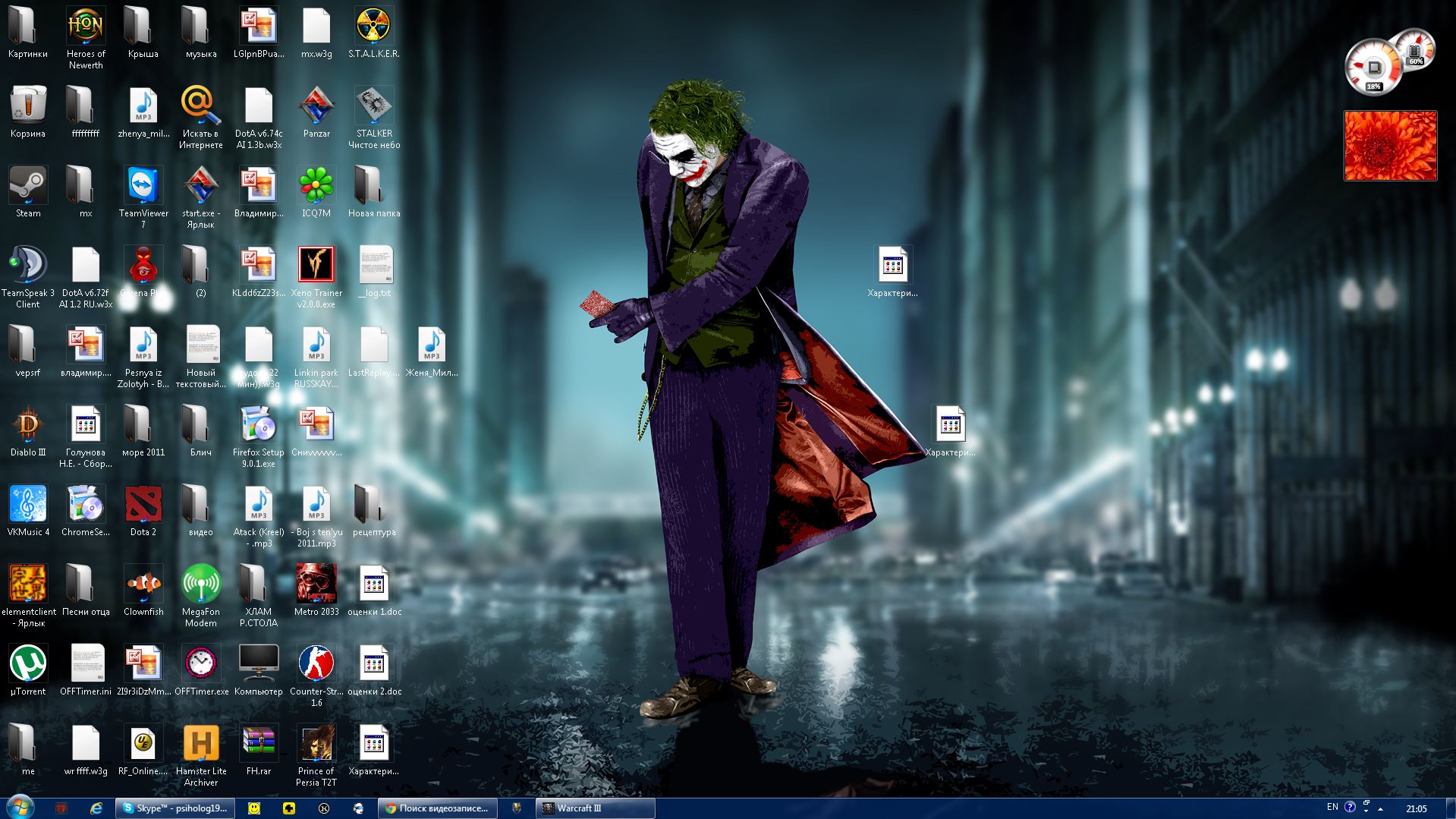Click the red flower slideshow gadget
This screenshot has height=819, width=1456.
[1390, 146]
